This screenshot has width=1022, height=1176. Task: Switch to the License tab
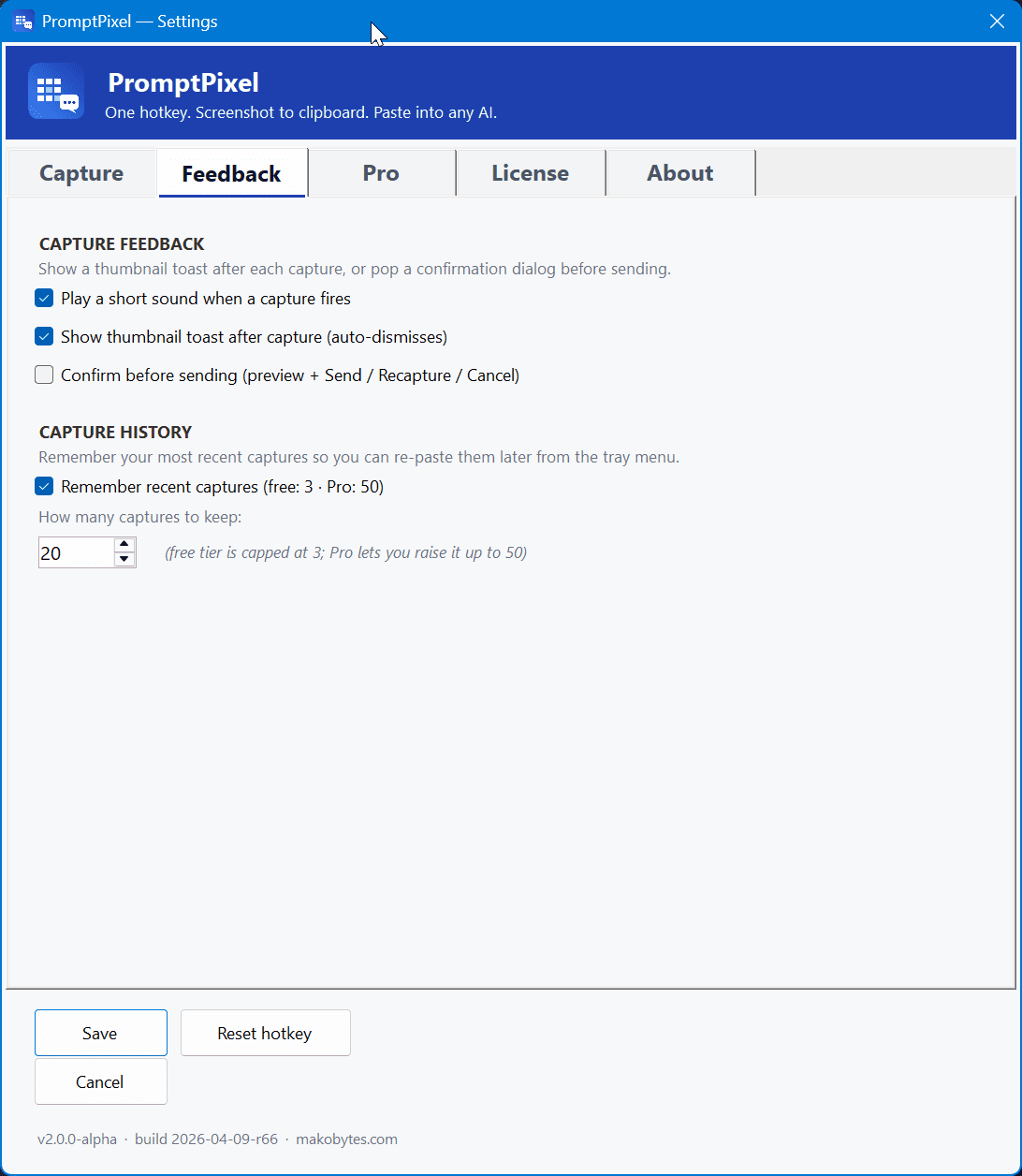(530, 172)
